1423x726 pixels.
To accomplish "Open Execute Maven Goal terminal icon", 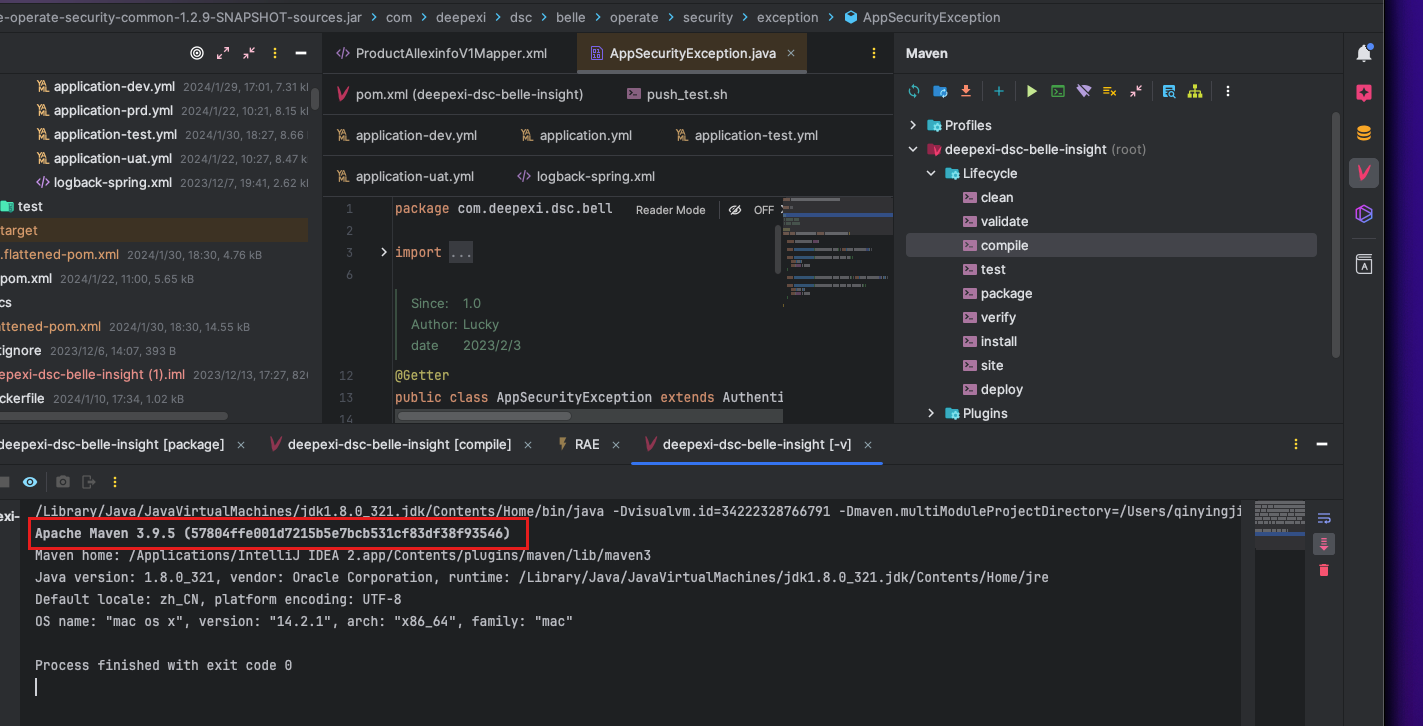I will (x=1058, y=91).
